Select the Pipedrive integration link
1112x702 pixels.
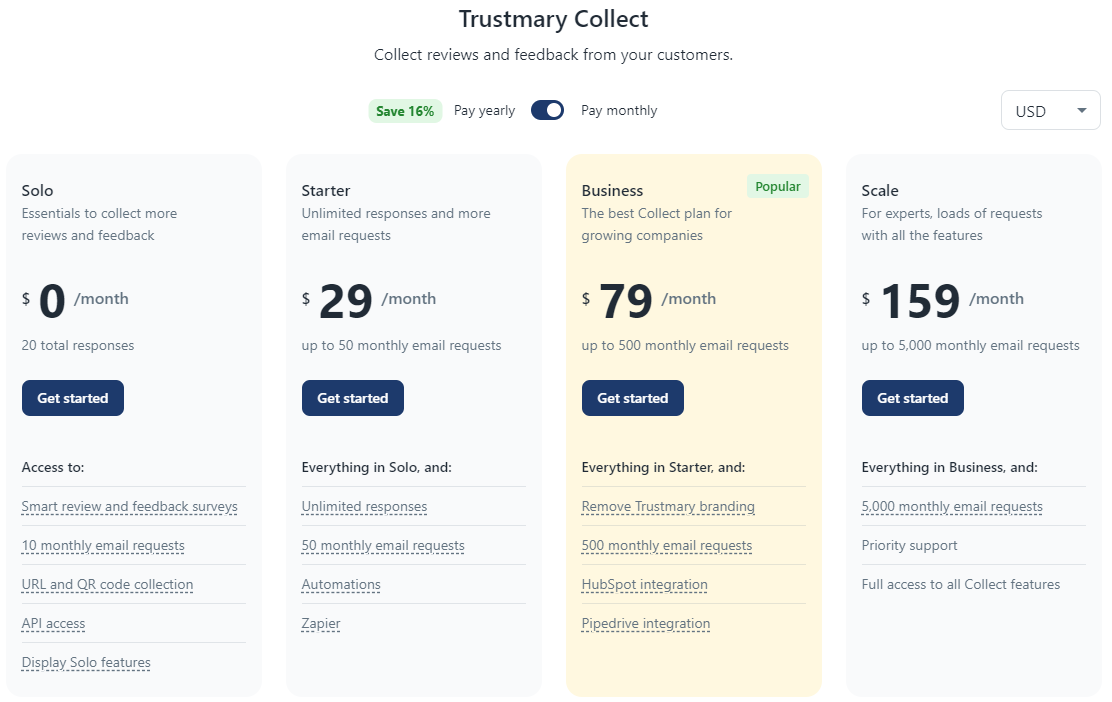[646, 624]
